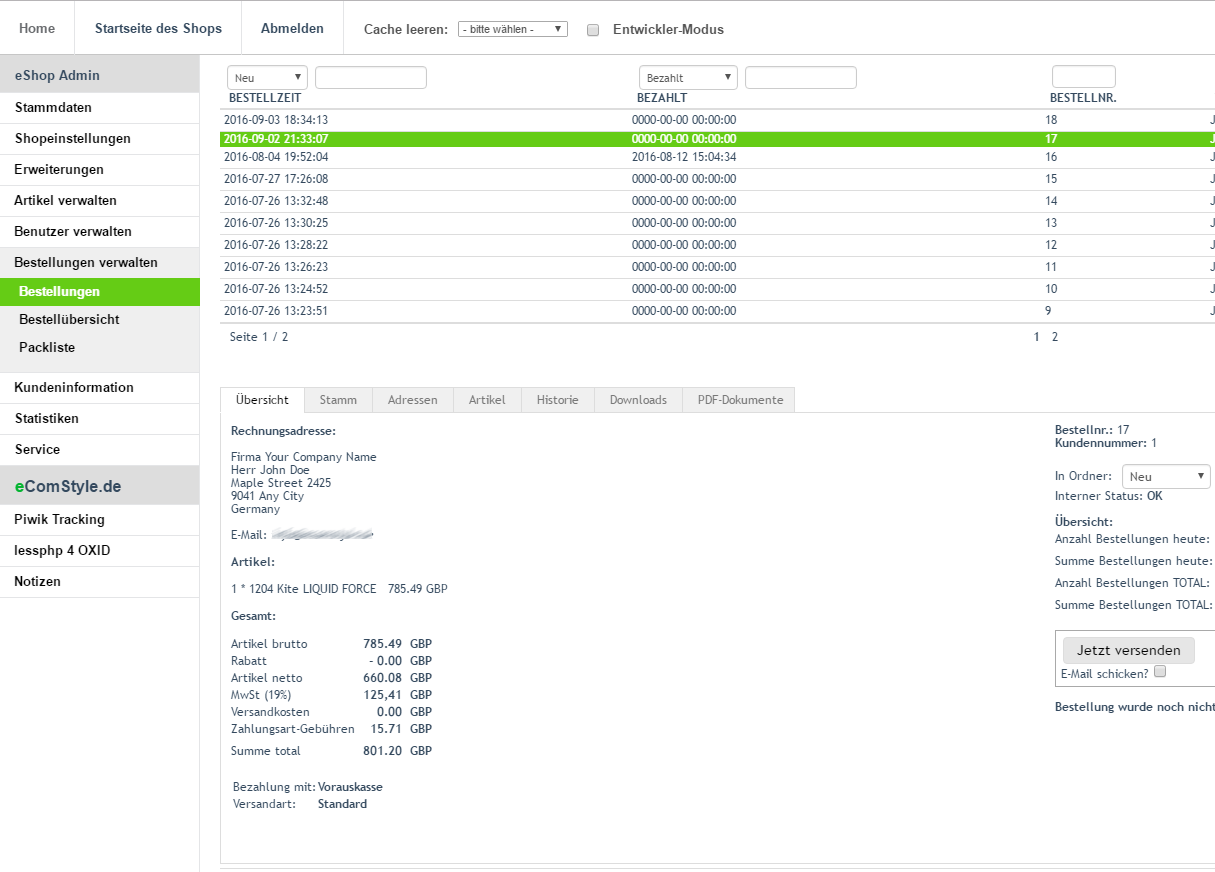Click the article line 1204 Kite LIQUID FORCE
Screen dimensions: 1215x872
click(339, 589)
